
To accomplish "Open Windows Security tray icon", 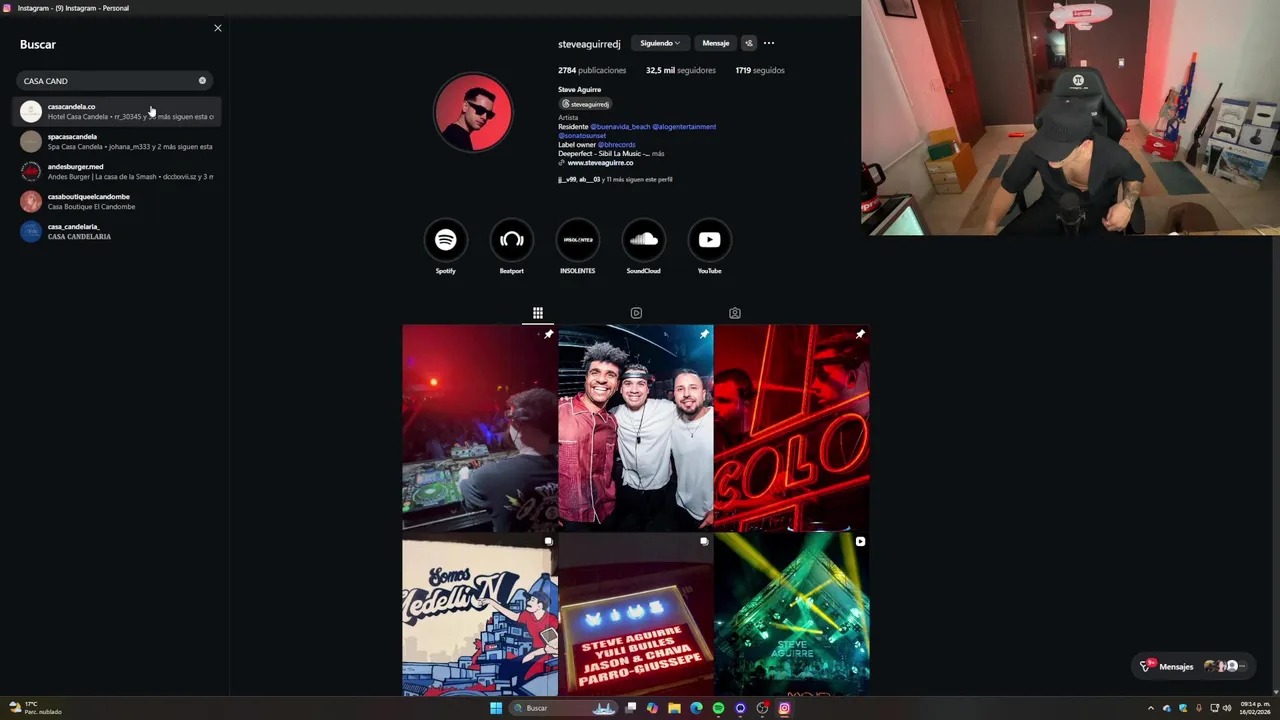I will pos(1183,708).
